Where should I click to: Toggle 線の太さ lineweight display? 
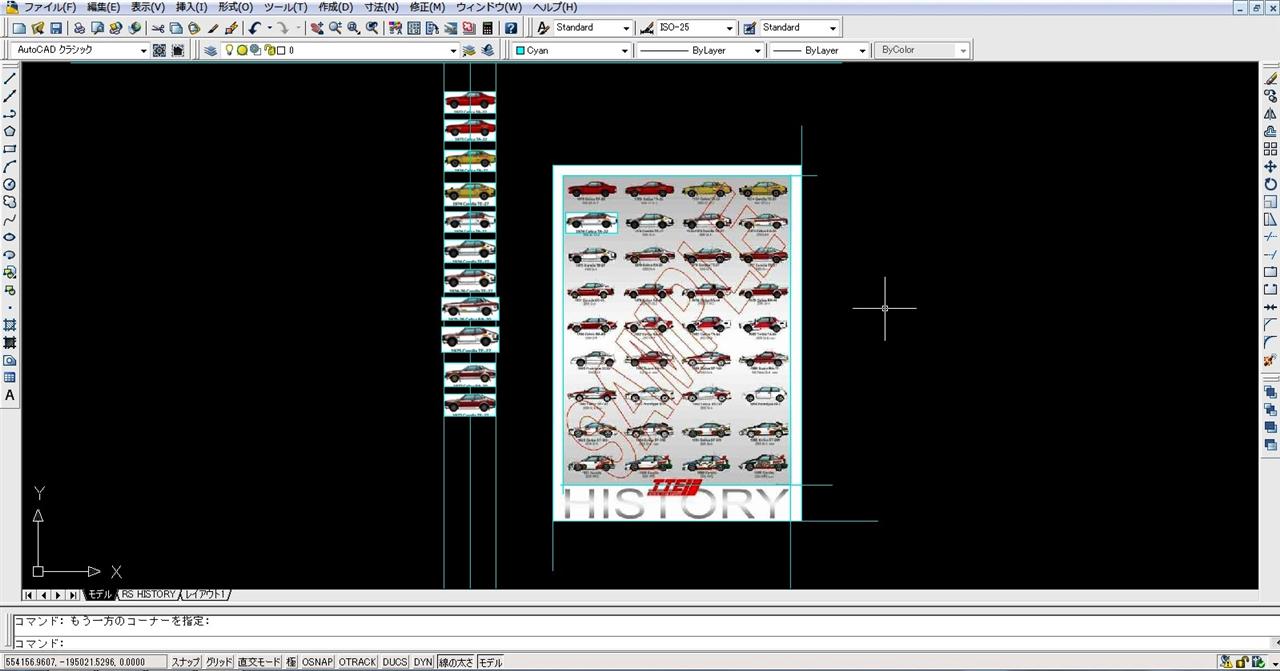pyautogui.click(x=456, y=662)
